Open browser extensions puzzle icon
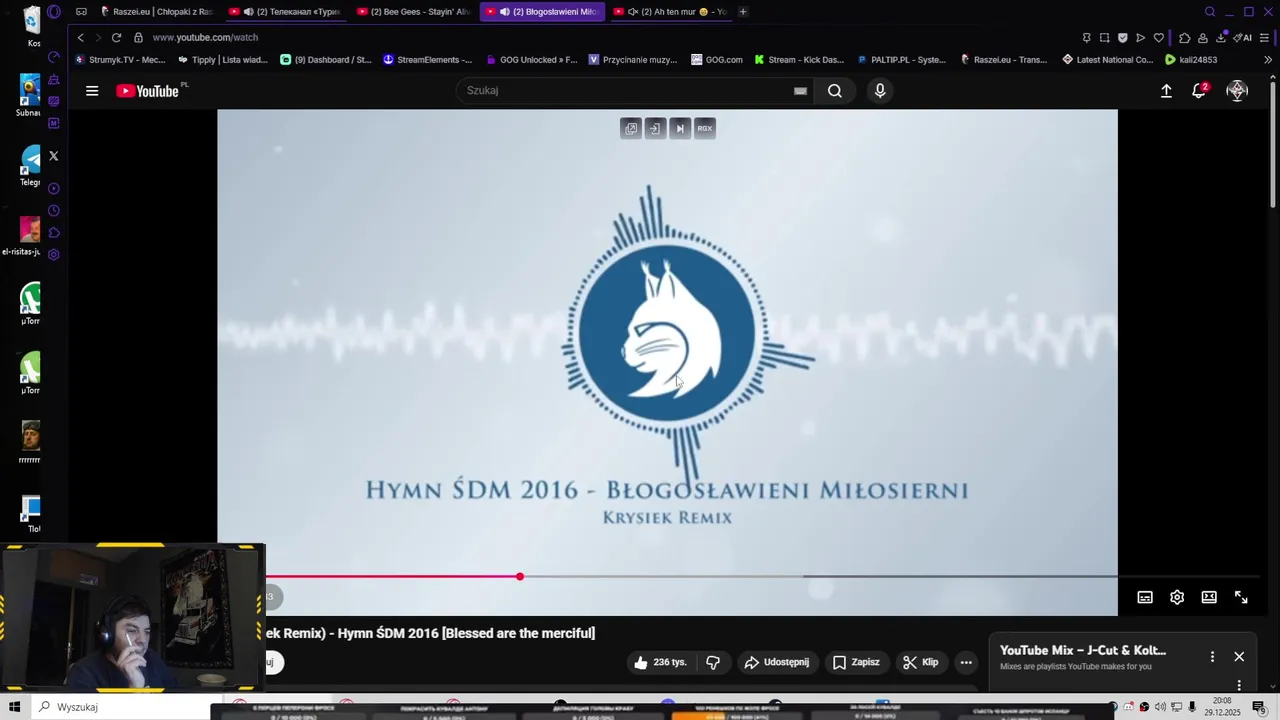 1184,38
